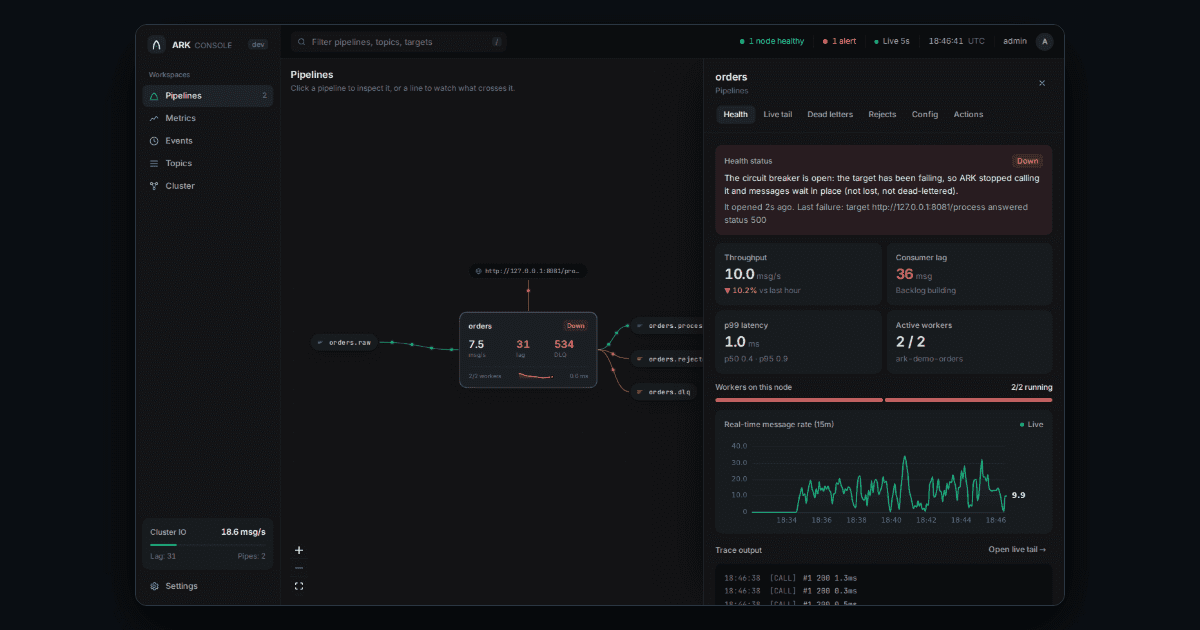
Task: Click the '1 alert' indicator
Action: (839, 42)
